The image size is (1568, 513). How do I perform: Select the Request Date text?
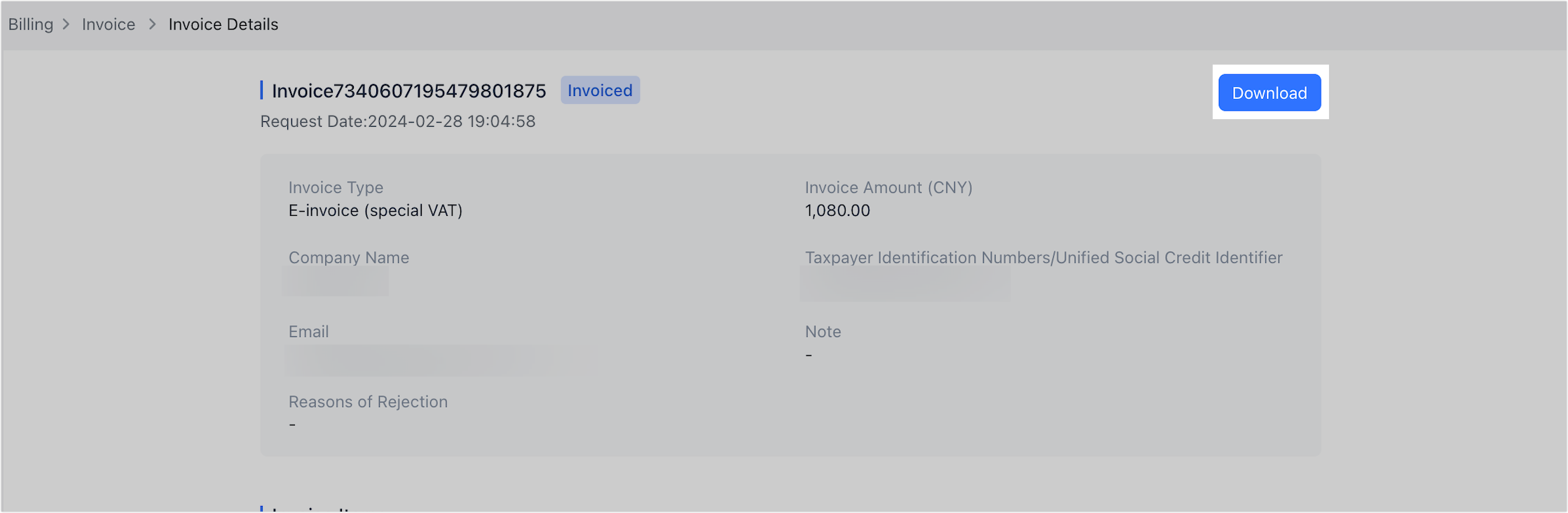tap(397, 121)
